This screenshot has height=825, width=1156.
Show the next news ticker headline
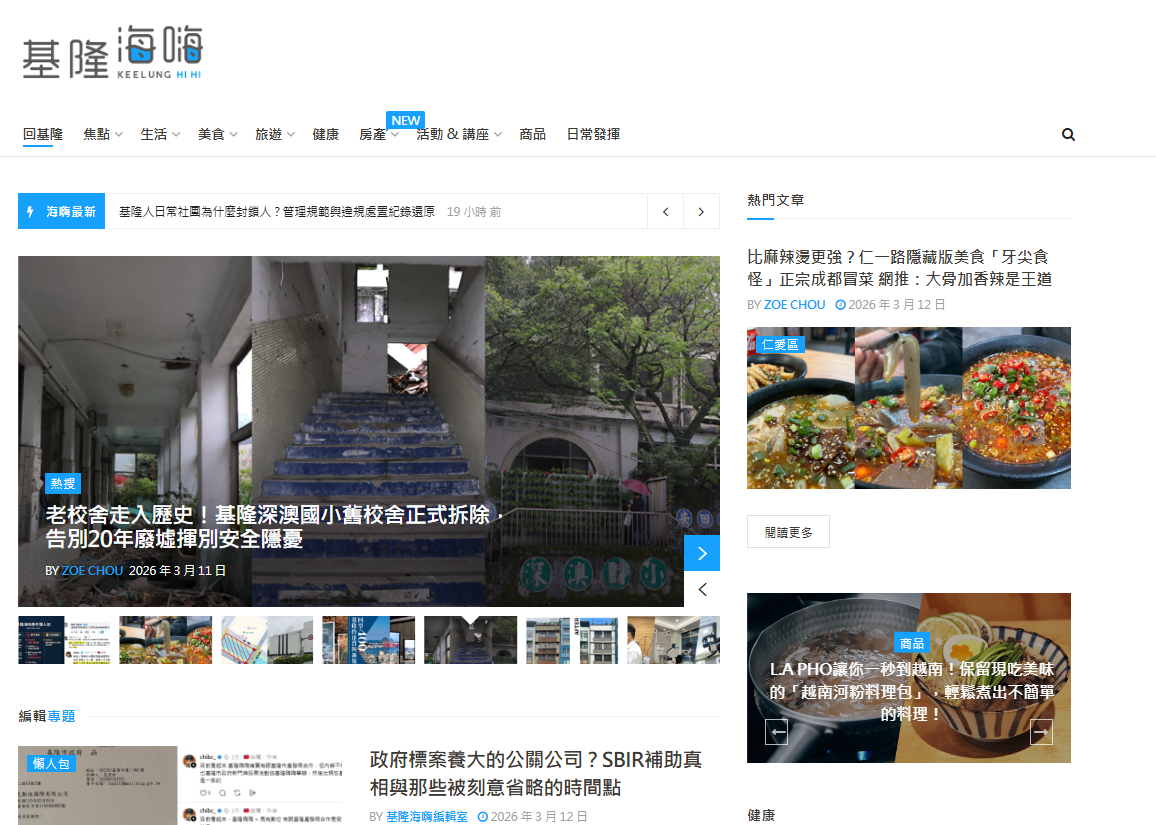(701, 211)
